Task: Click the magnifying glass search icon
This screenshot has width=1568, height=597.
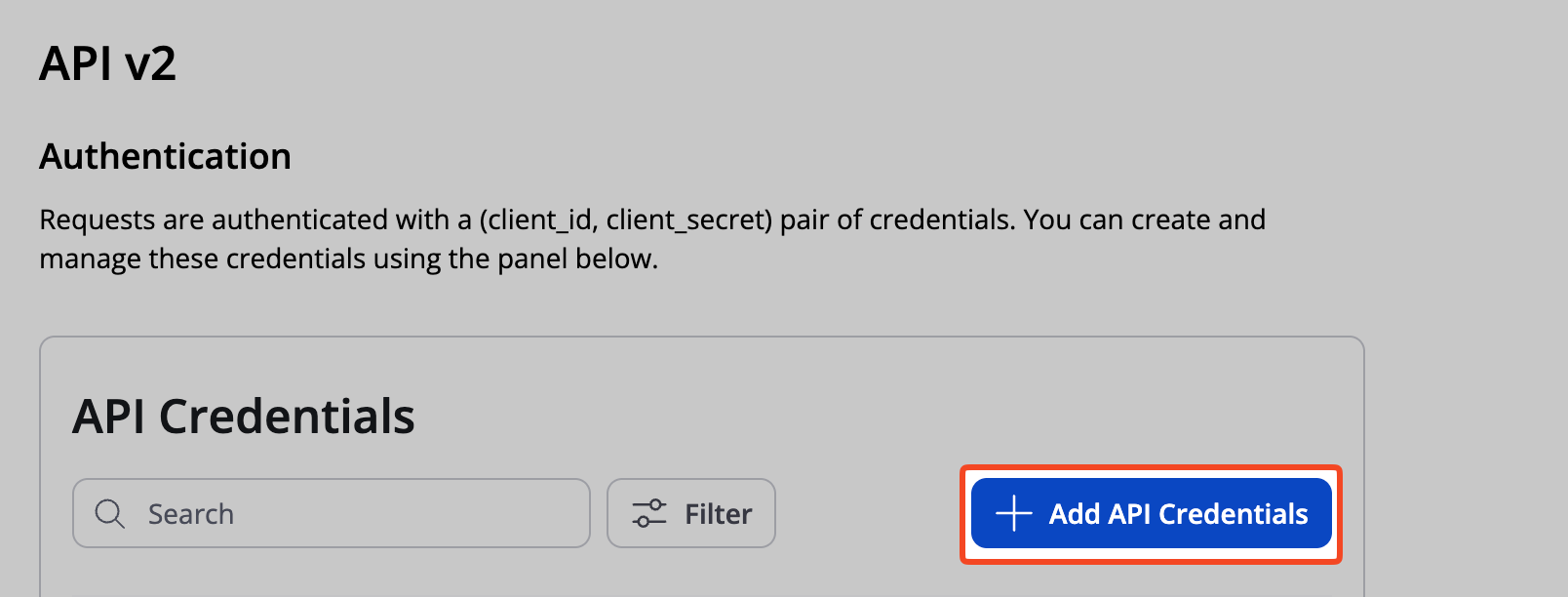Action: pyautogui.click(x=109, y=513)
